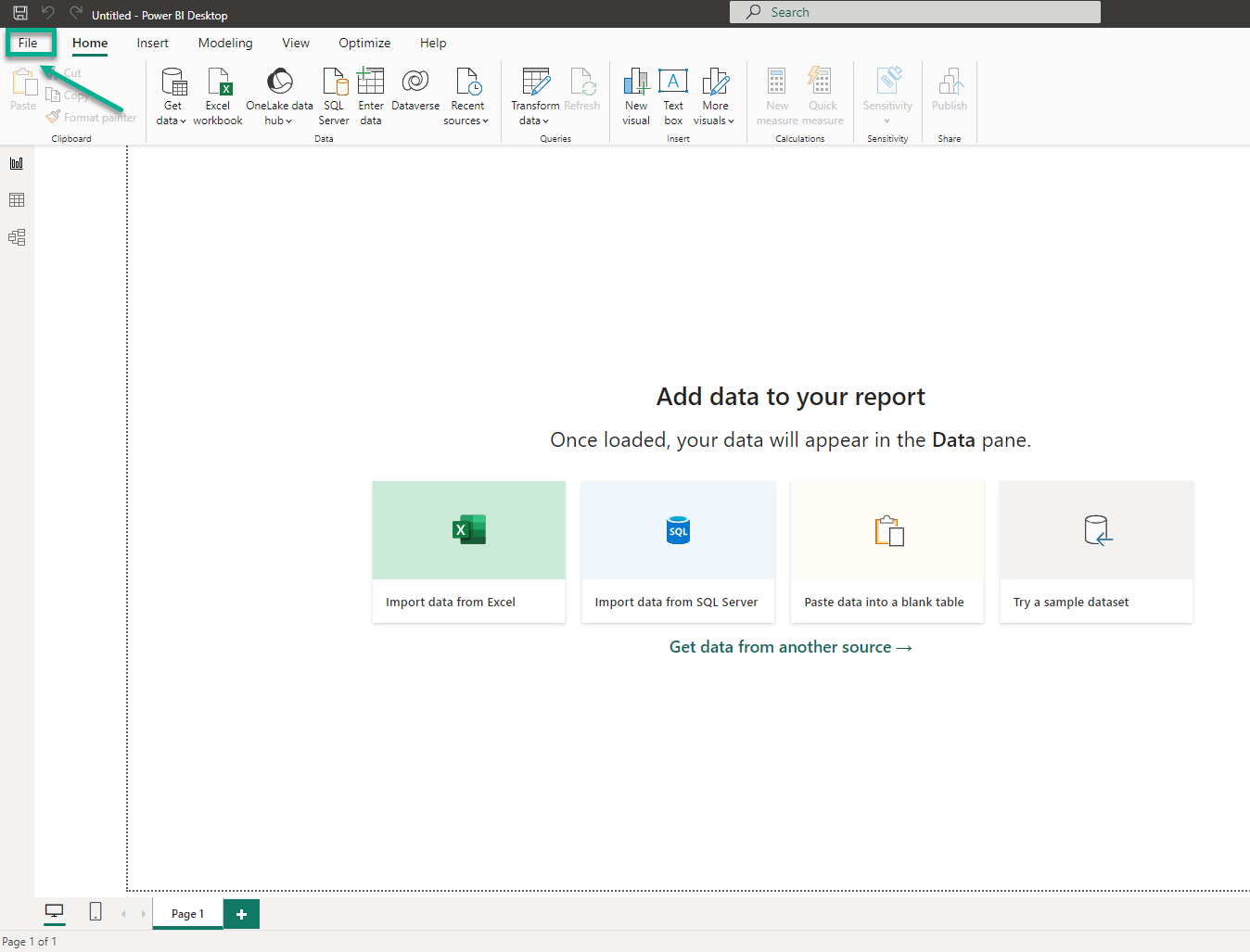Click the Search box in title bar
The width and height of the screenshot is (1250, 952).
[914, 12]
